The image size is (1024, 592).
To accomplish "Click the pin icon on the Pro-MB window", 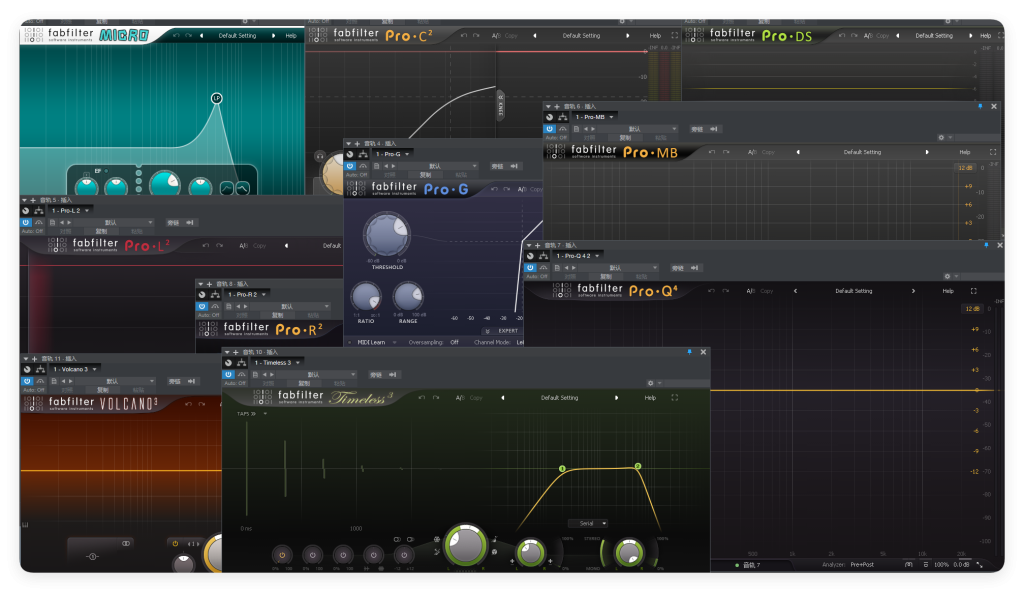I will coord(980,107).
